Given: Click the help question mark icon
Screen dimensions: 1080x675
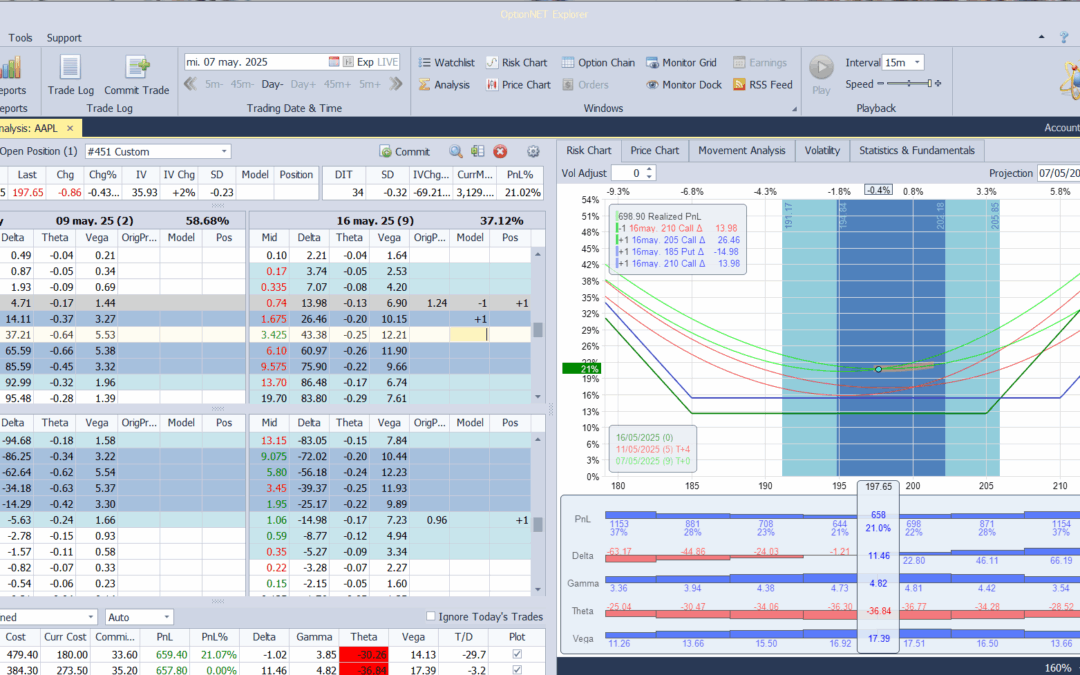Looking at the screenshot, I should (x=1064, y=37).
